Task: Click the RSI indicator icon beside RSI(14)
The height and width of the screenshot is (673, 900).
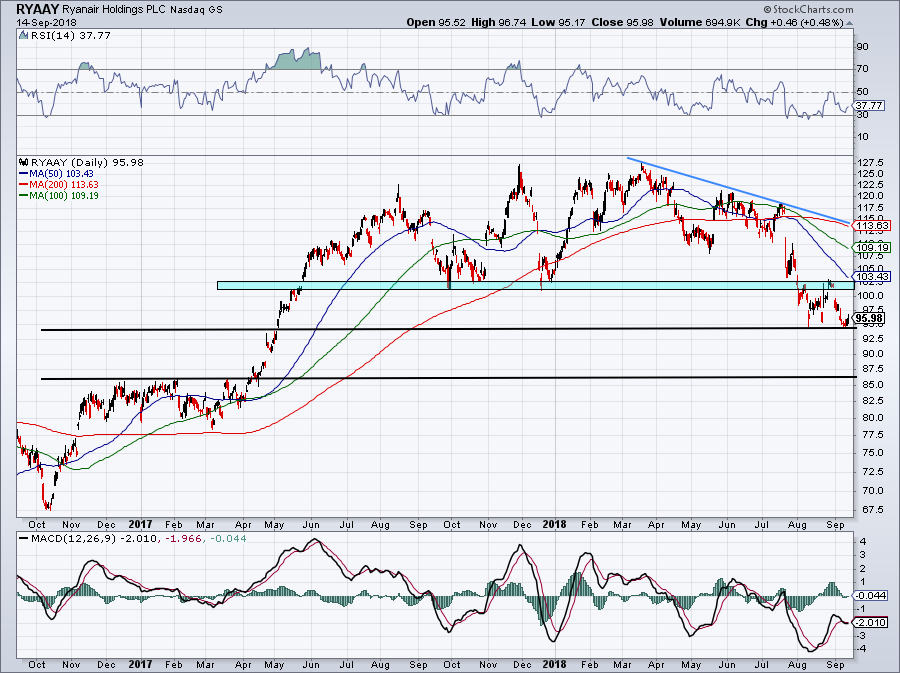Action: click(23, 36)
